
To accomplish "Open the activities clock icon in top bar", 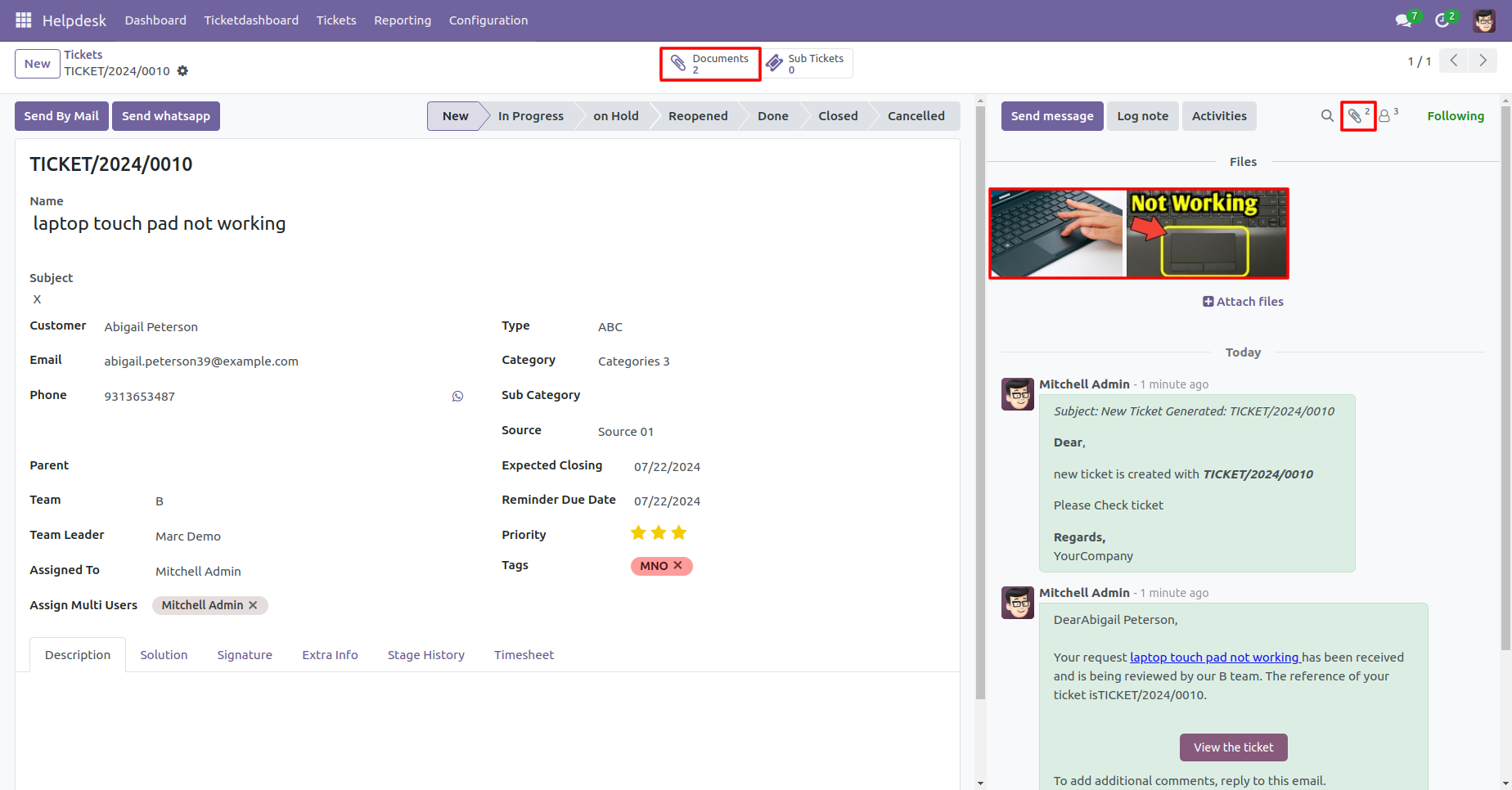I will 1442,20.
